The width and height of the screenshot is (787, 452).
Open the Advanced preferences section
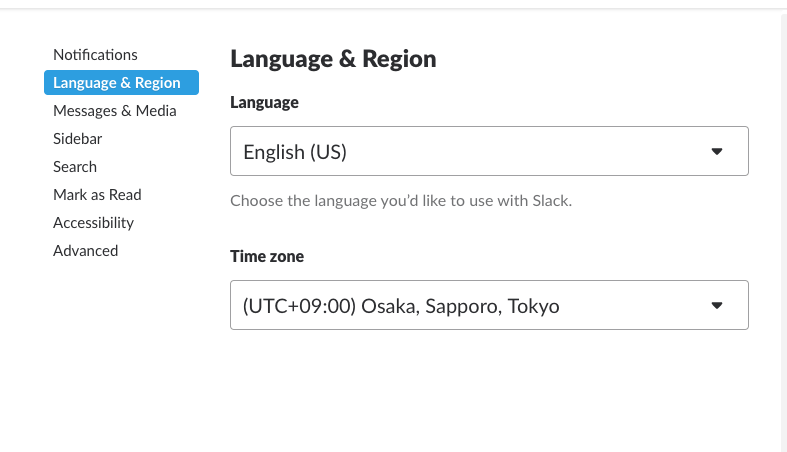click(x=86, y=251)
